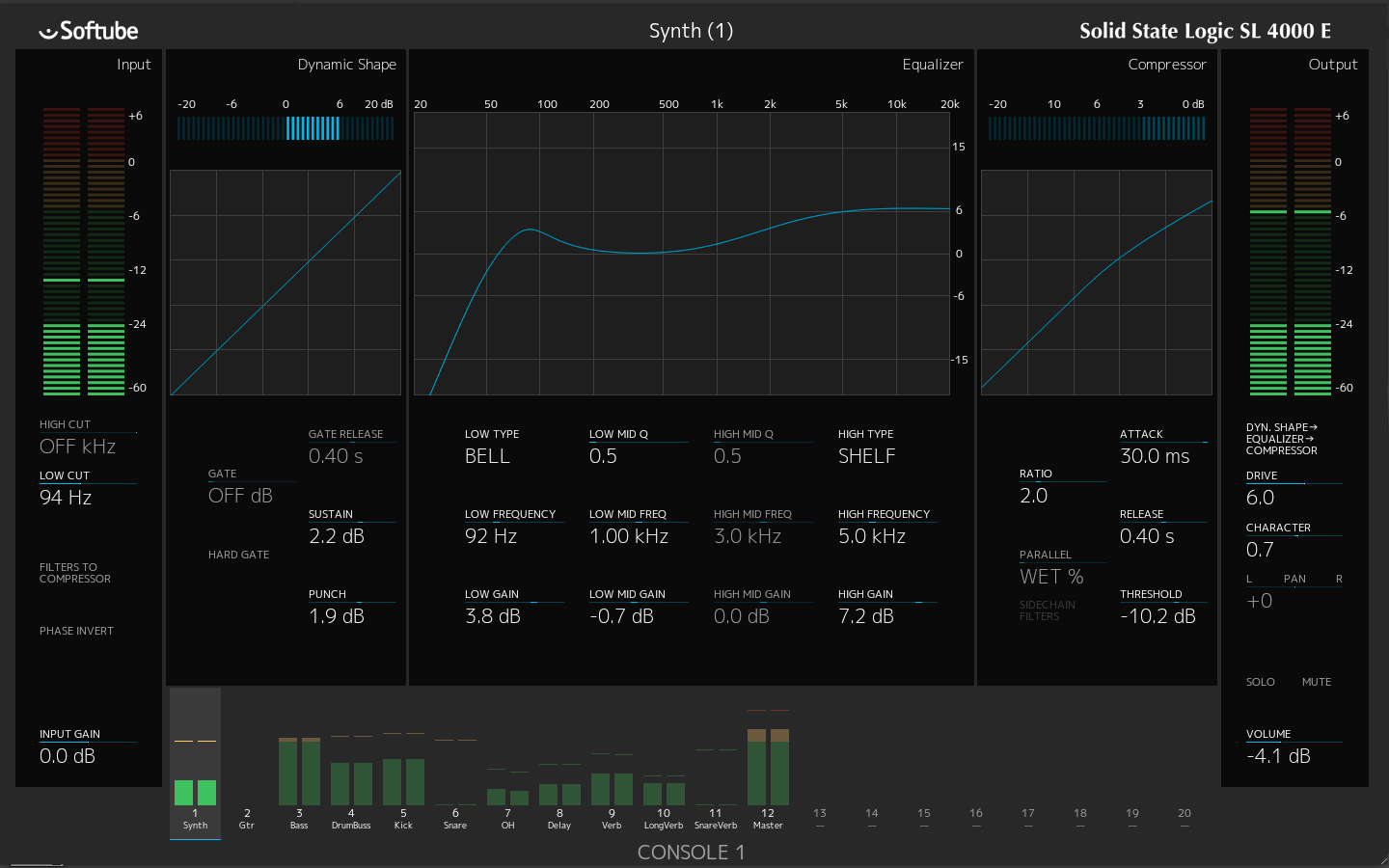Click the Softube logo
This screenshot has width=1389, height=868.
(89, 31)
